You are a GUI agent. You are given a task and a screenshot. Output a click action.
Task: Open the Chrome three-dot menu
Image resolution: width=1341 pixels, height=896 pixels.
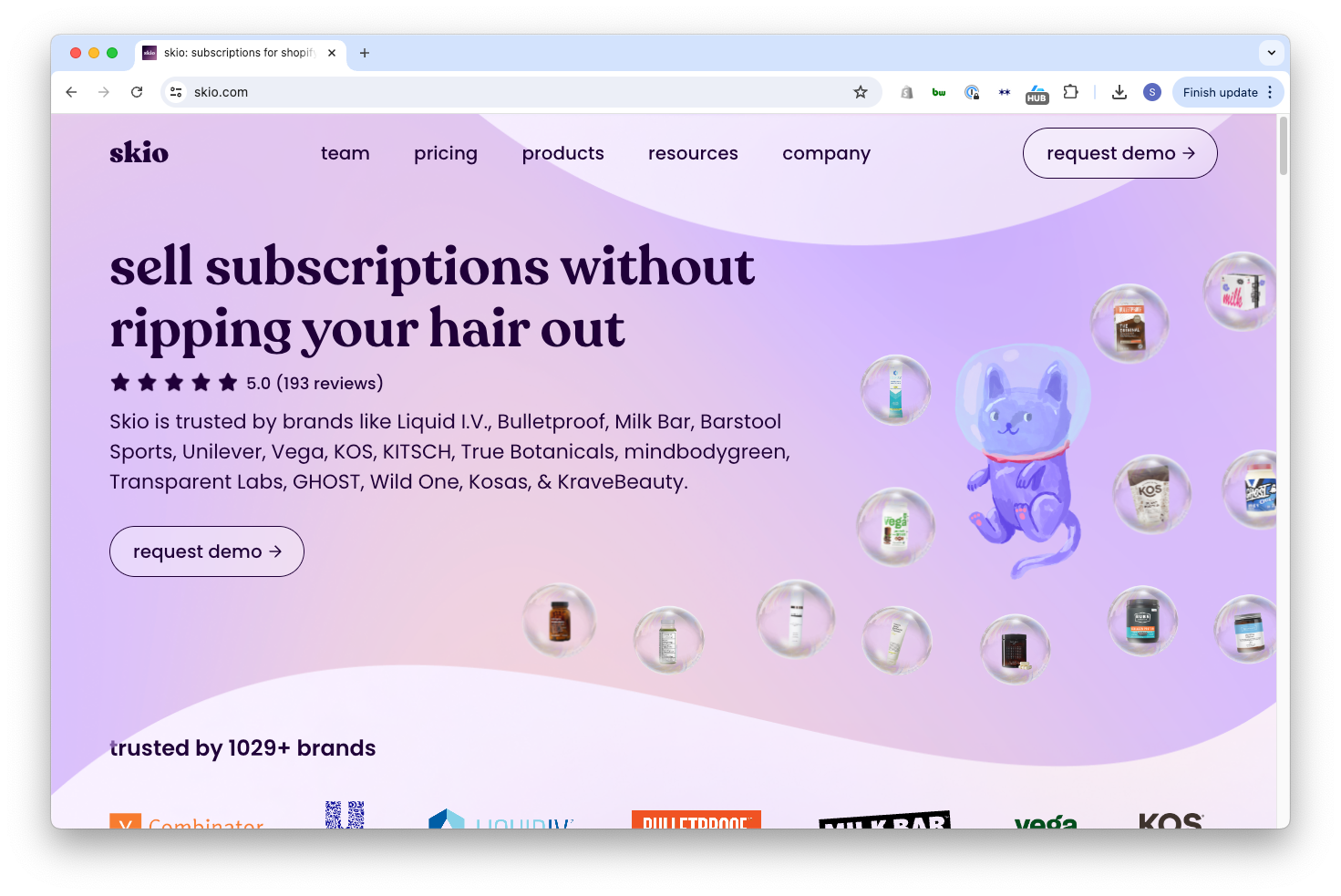pyautogui.click(x=1270, y=92)
